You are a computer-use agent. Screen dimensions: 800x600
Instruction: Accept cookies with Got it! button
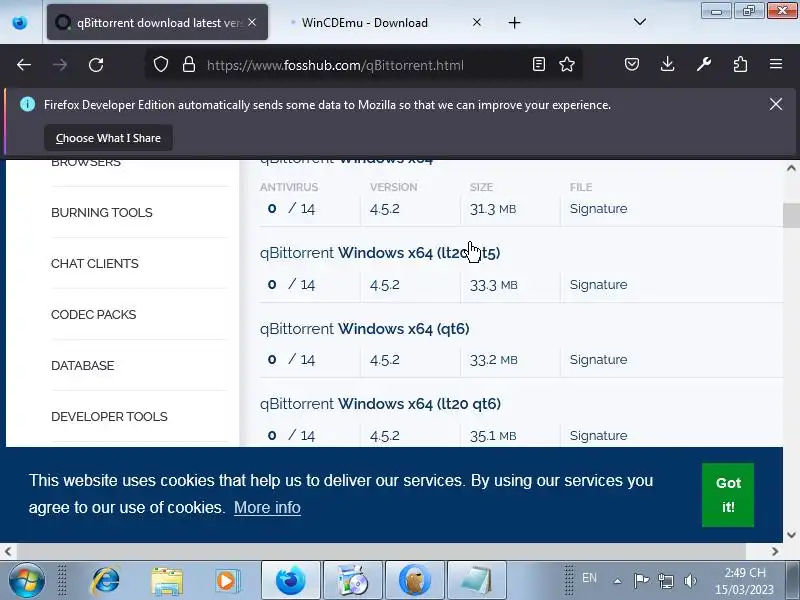point(728,495)
